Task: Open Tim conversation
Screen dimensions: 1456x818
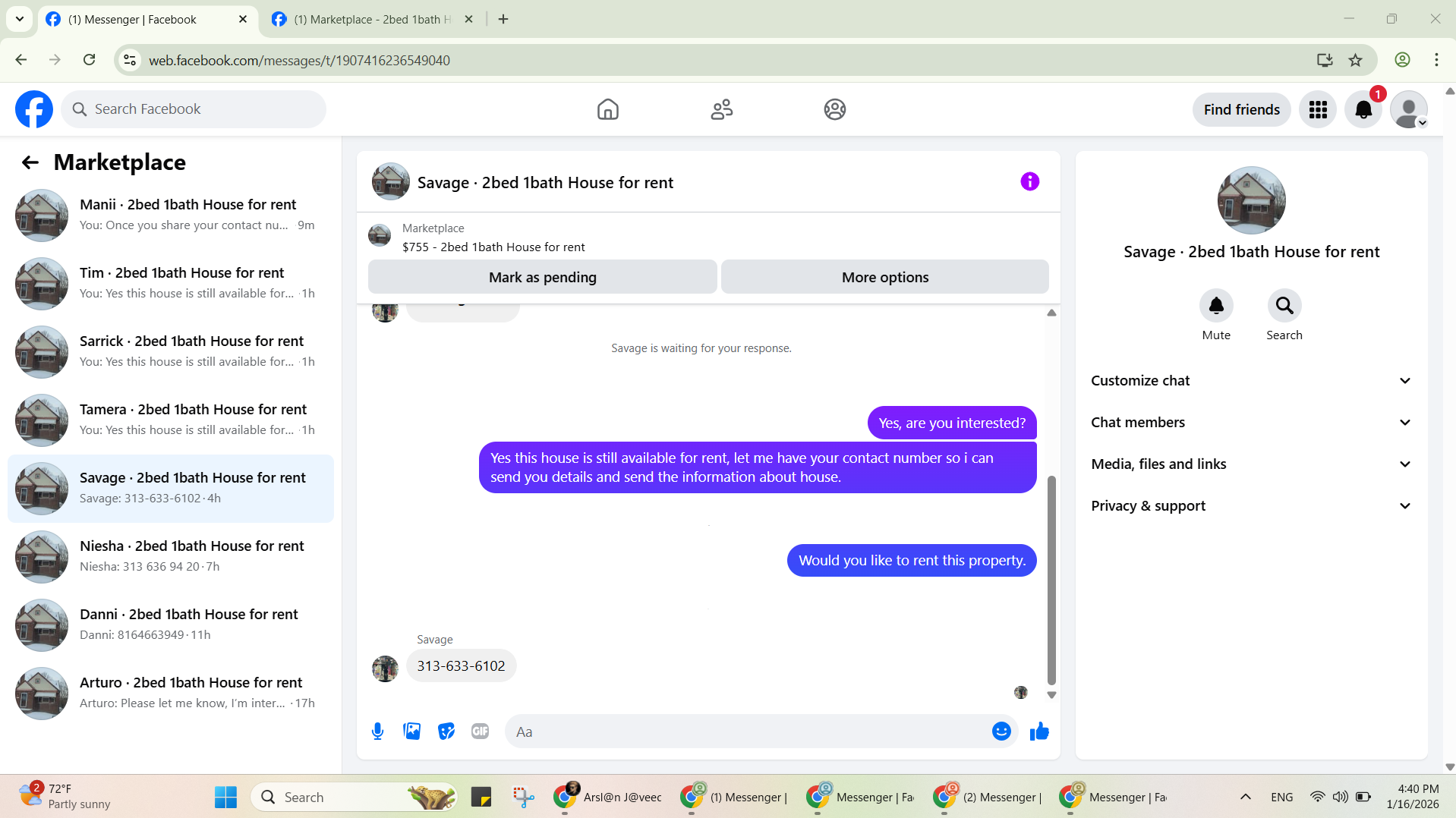Action: coord(171,284)
